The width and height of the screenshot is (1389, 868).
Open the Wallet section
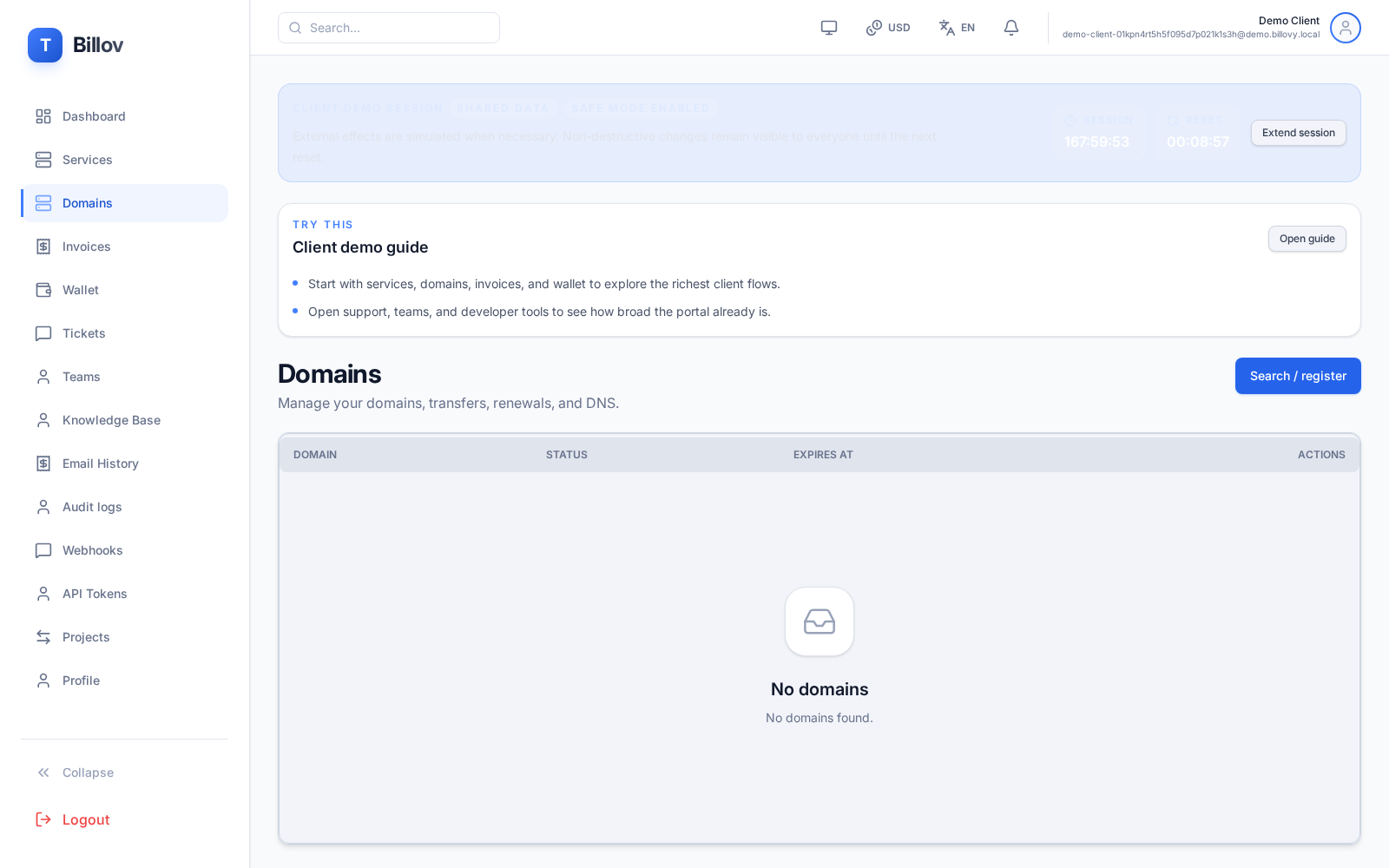pos(43,290)
